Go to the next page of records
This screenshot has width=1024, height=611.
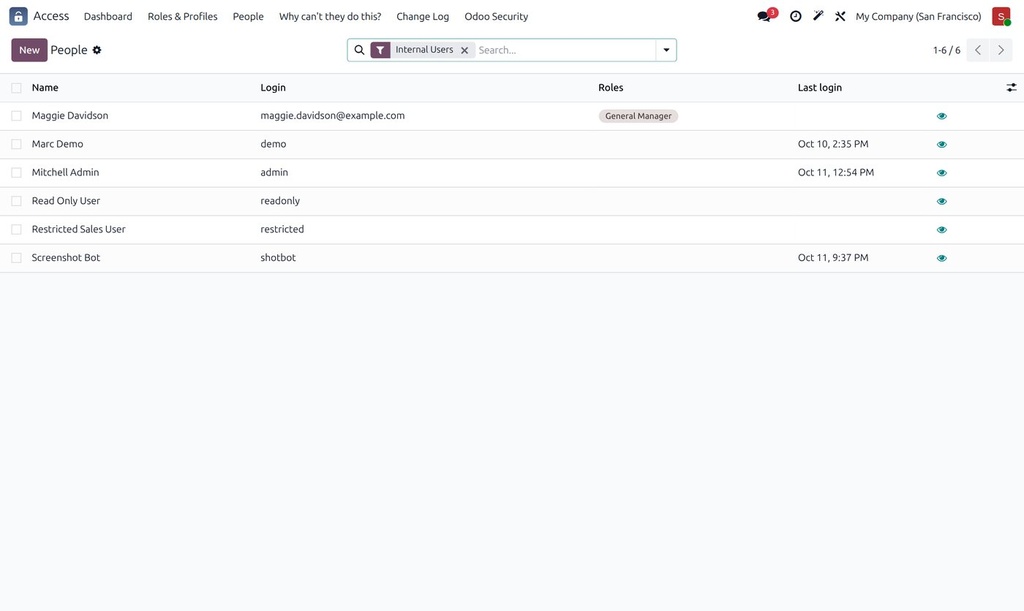click(x=1000, y=50)
